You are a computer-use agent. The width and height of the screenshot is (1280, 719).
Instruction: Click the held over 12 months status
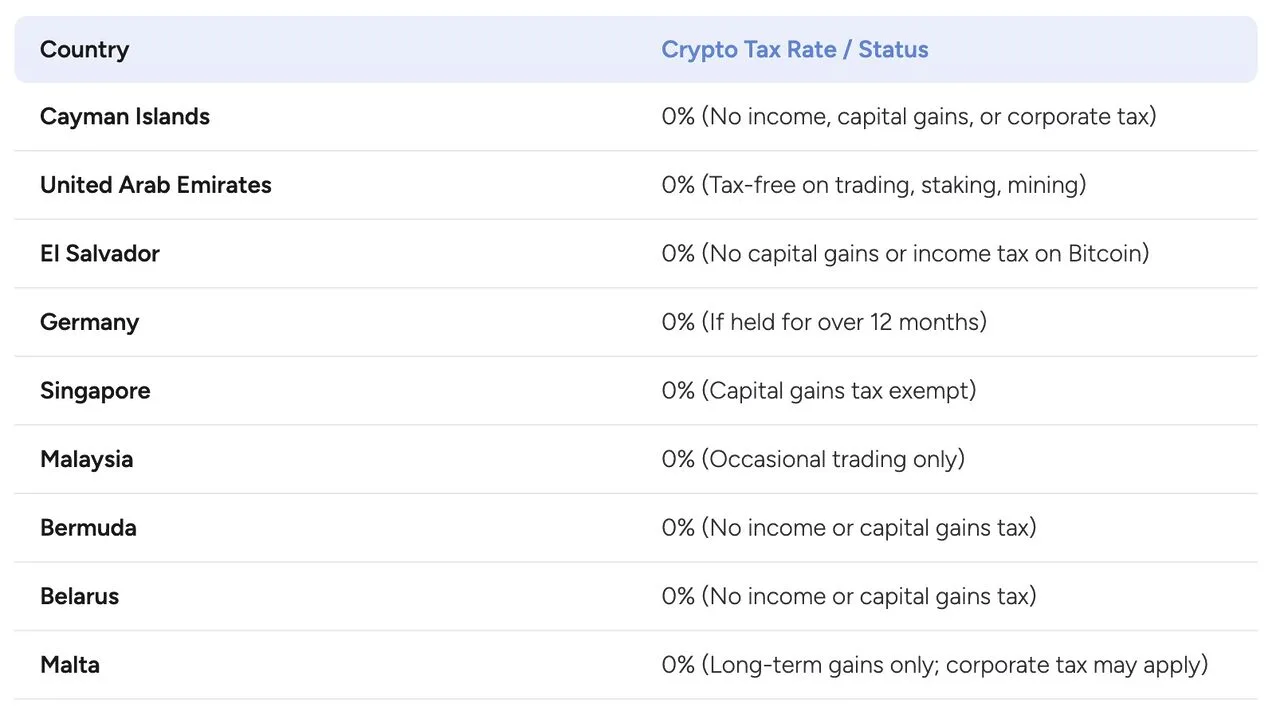(x=824, y=322)
